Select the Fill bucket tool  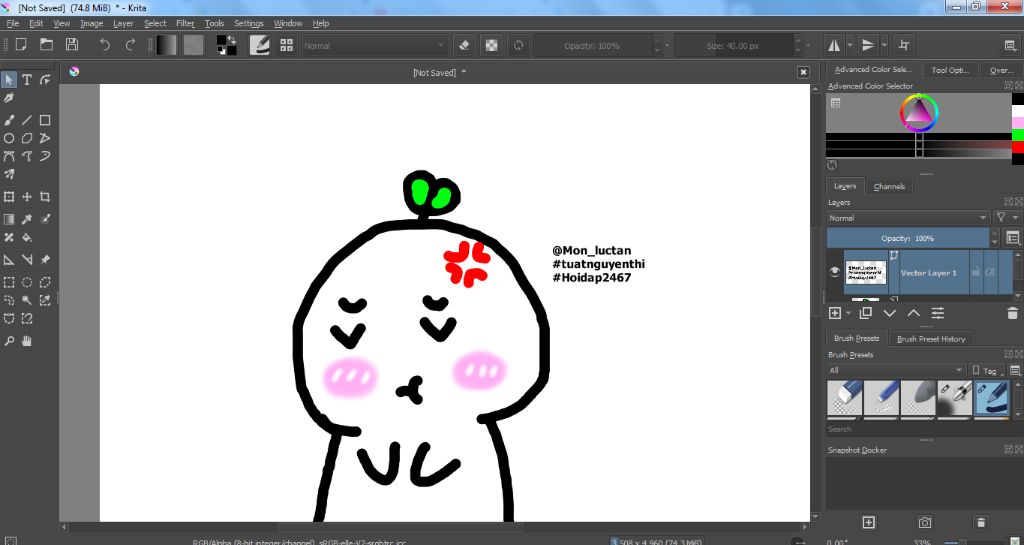27,238
